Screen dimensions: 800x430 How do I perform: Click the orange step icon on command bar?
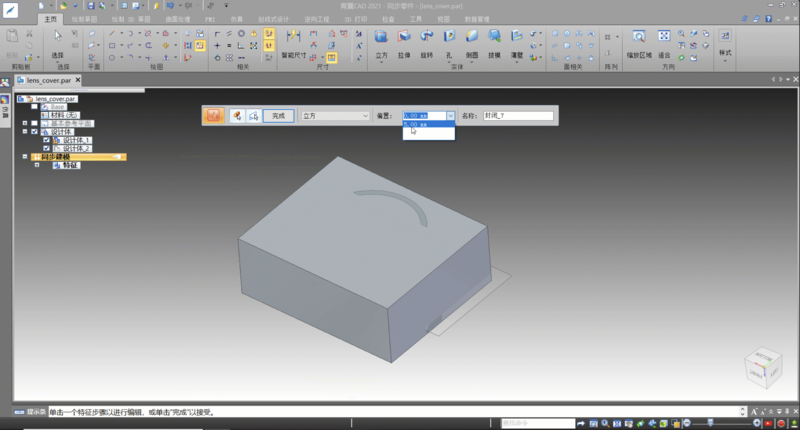click(x=213, y=116)
